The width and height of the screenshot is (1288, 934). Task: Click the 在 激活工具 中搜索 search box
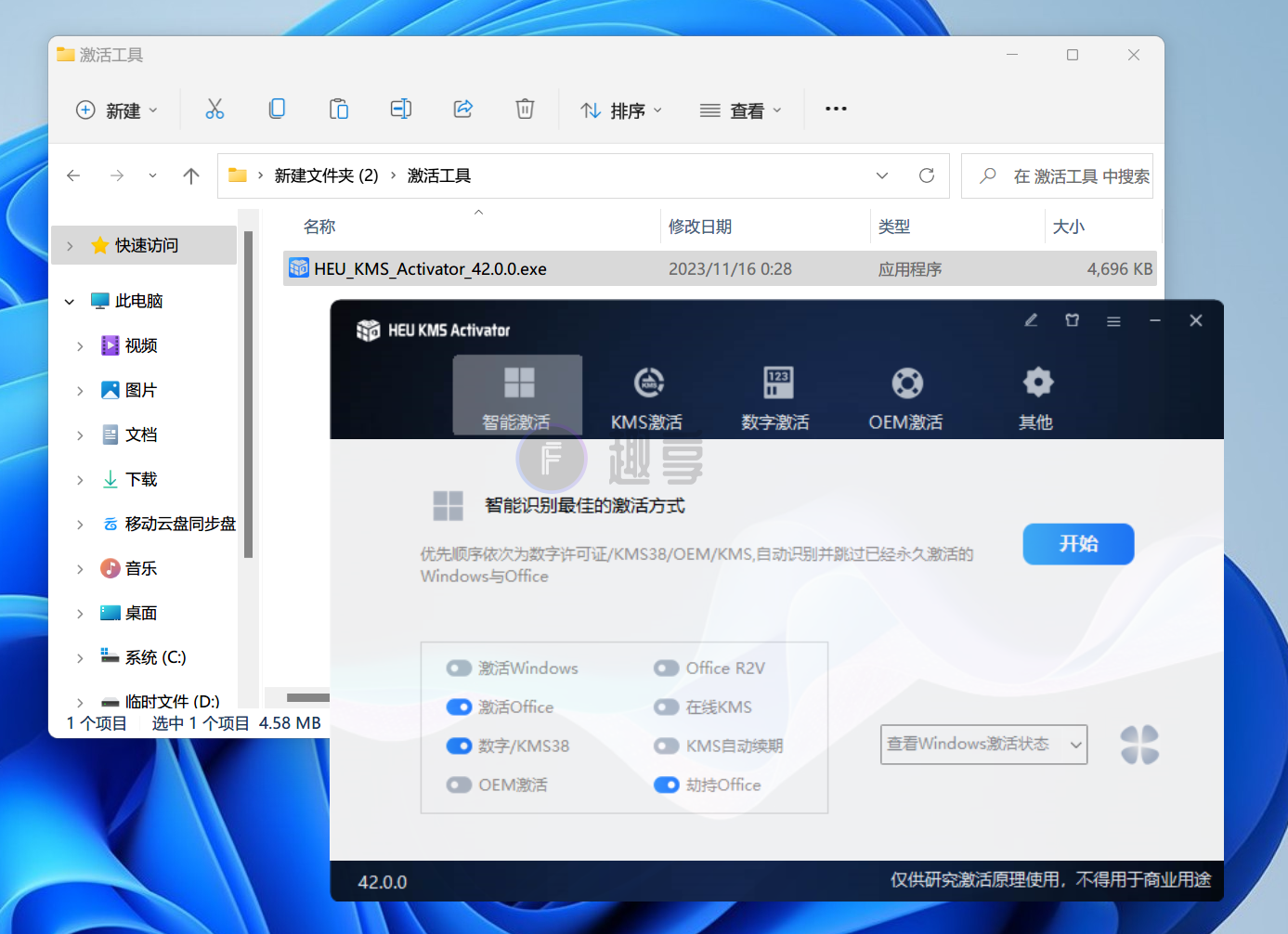tap(1057, 175)
